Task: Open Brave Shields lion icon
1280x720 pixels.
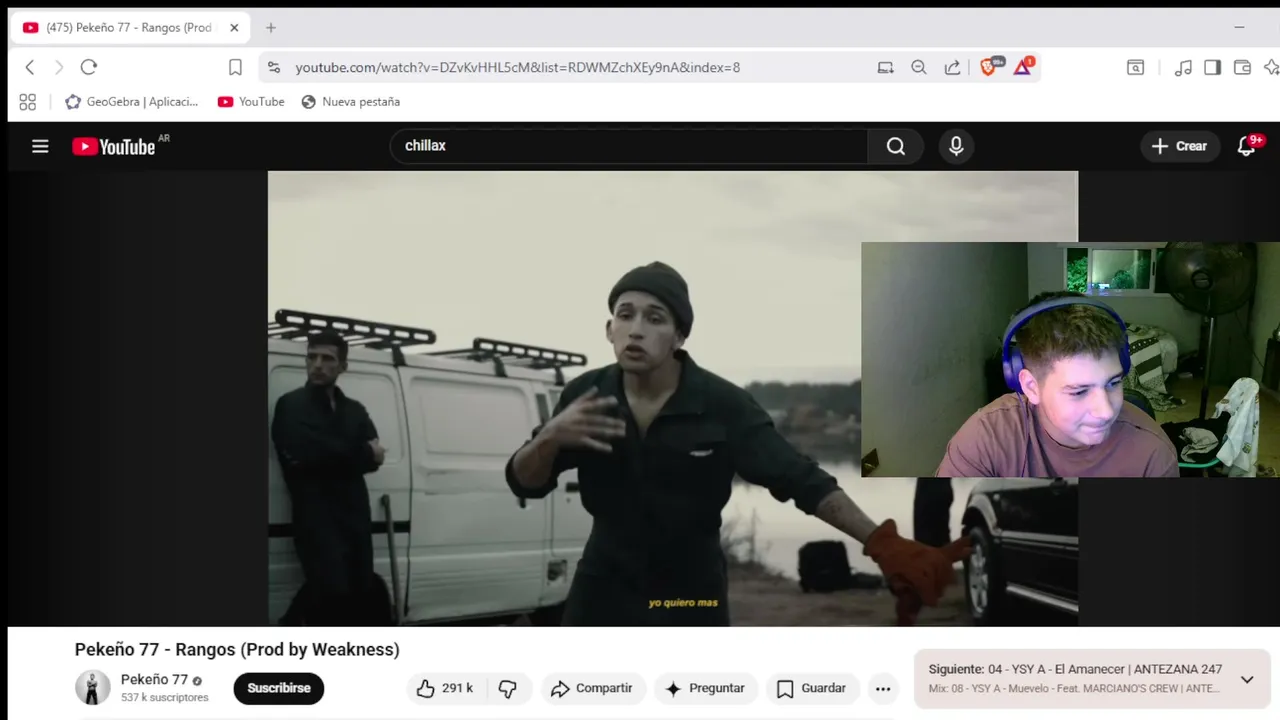Action: [989, 67]
